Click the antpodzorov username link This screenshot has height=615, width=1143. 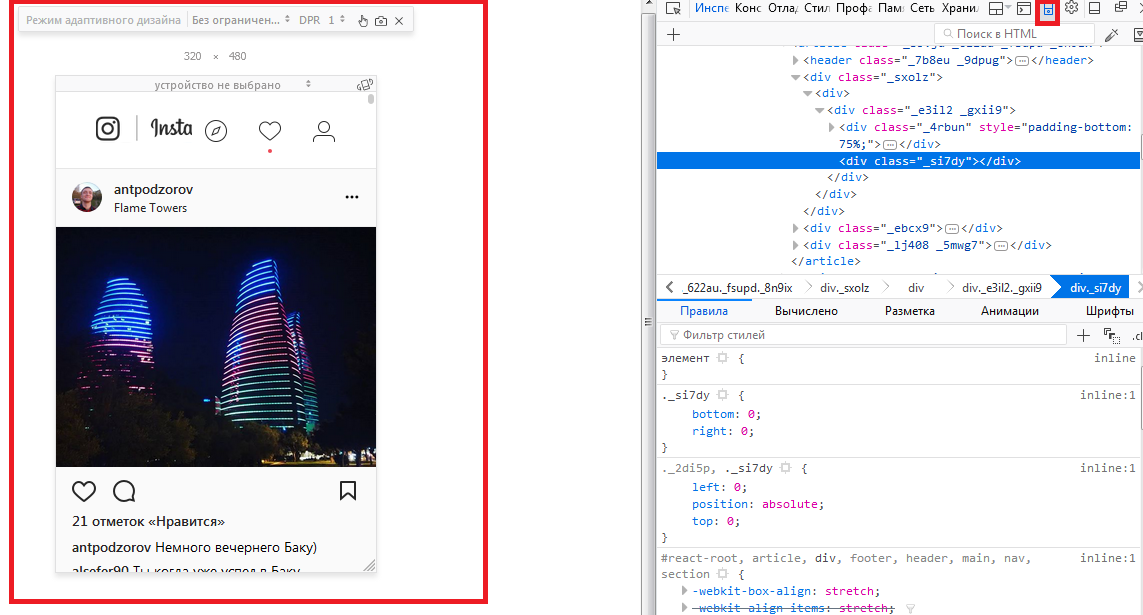point(153,189)
